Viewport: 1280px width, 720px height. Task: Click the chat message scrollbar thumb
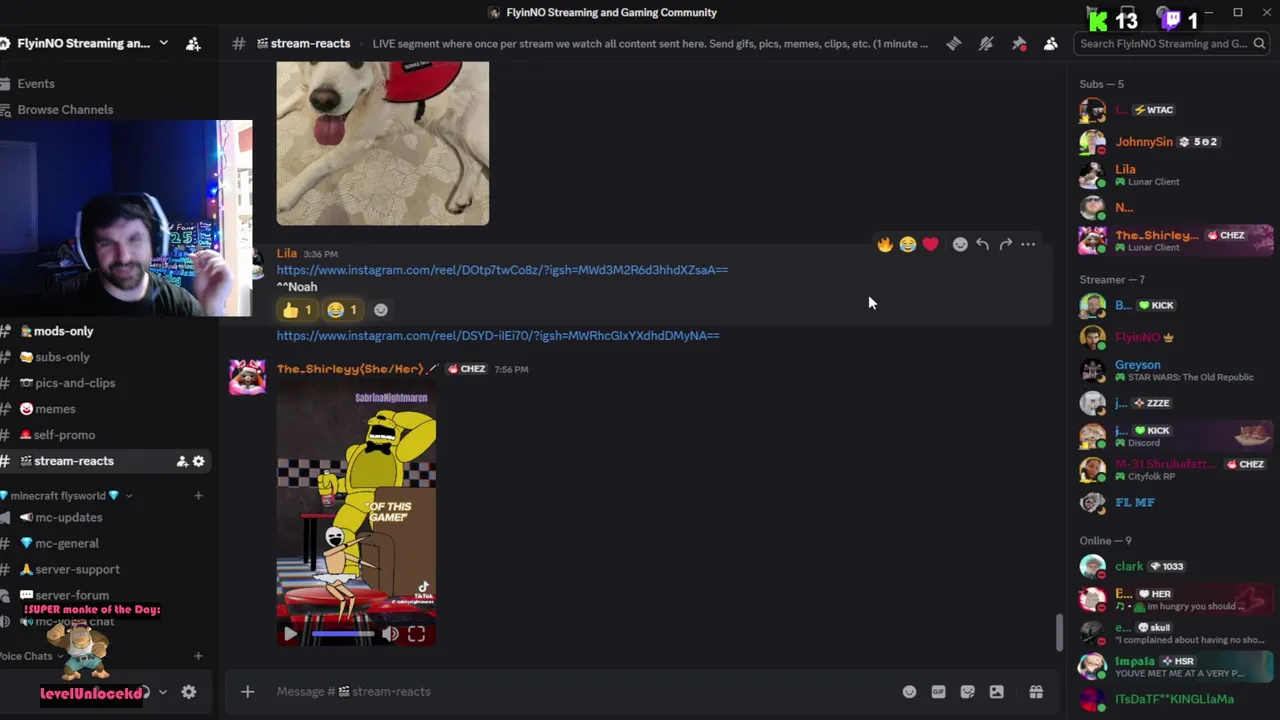pos(1059,633)
